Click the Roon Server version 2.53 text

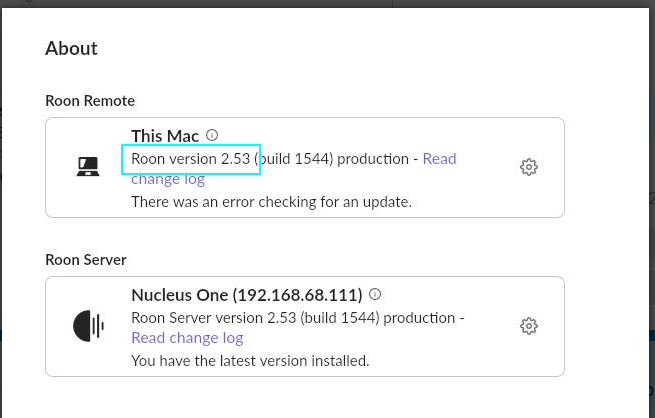[x=213, y=318]
